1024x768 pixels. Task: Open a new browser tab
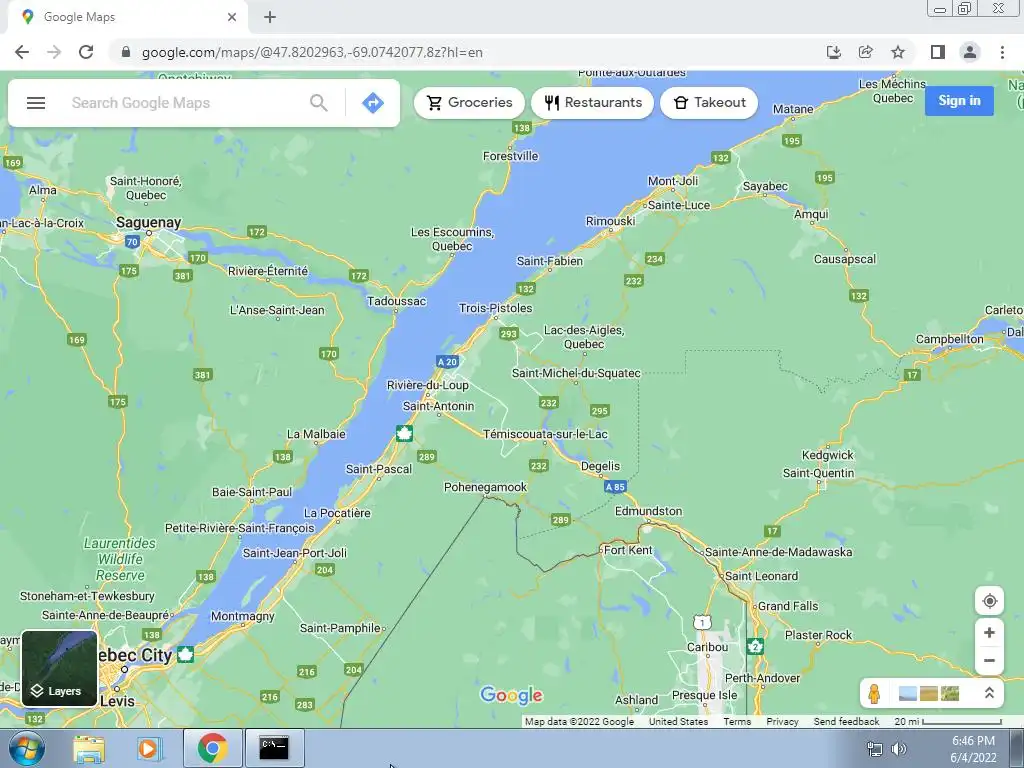pos(270,17)
